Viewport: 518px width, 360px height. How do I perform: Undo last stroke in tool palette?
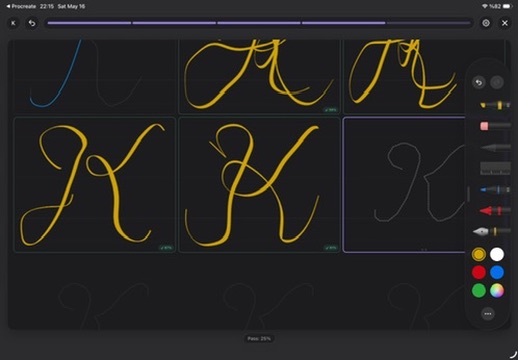pos(479,82)
